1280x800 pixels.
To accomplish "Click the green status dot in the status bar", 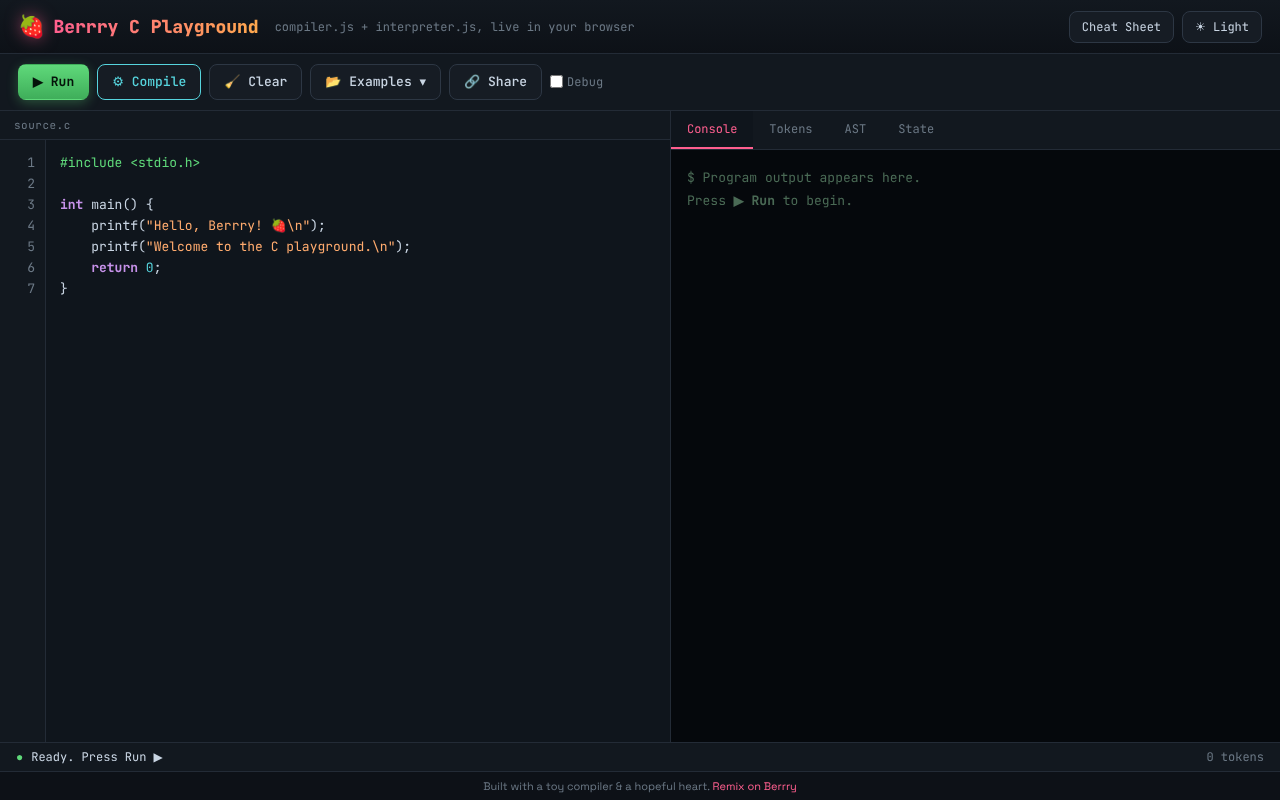I will pos(19,757).
